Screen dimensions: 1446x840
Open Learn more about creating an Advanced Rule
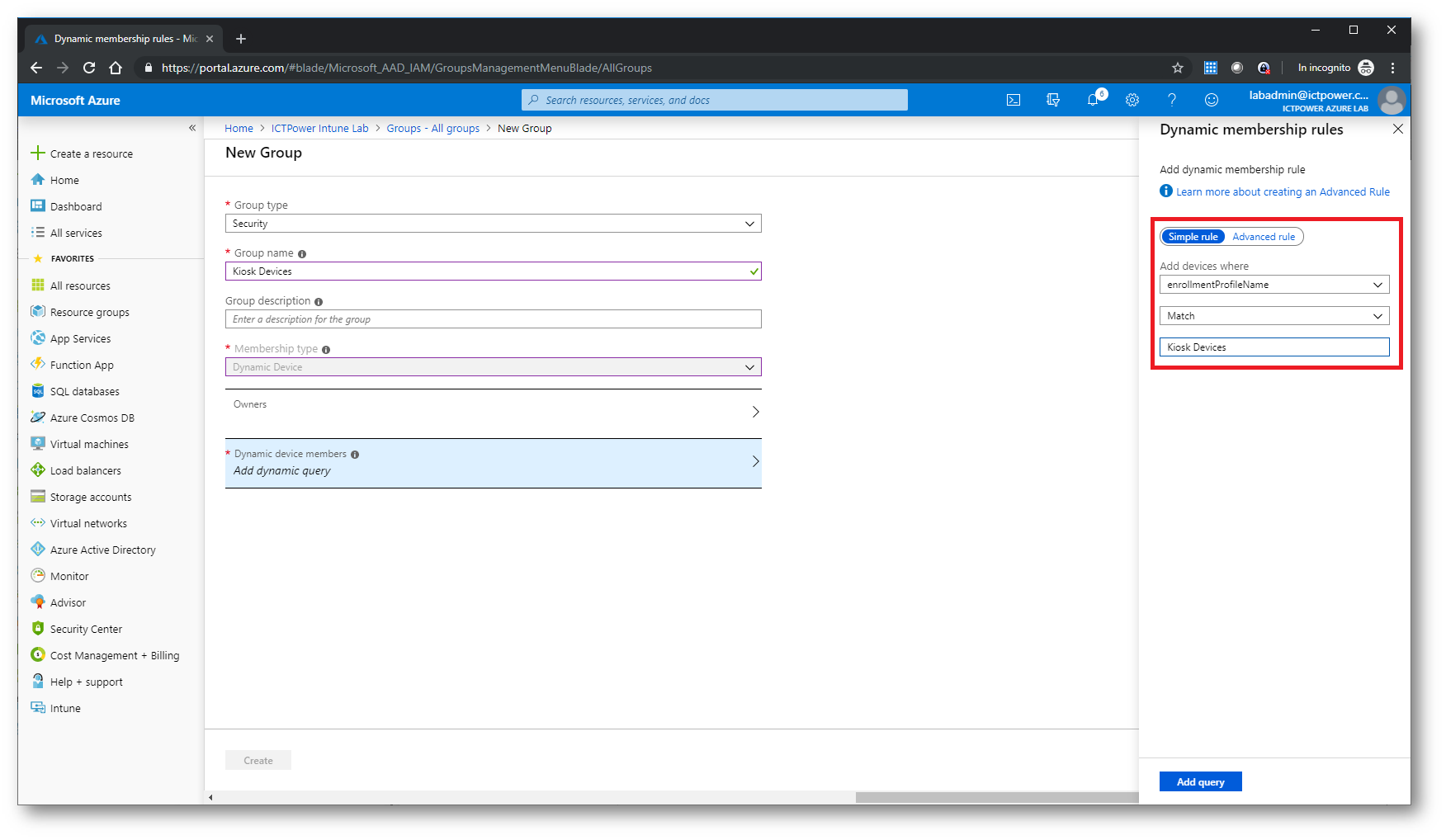(1283, 191)
